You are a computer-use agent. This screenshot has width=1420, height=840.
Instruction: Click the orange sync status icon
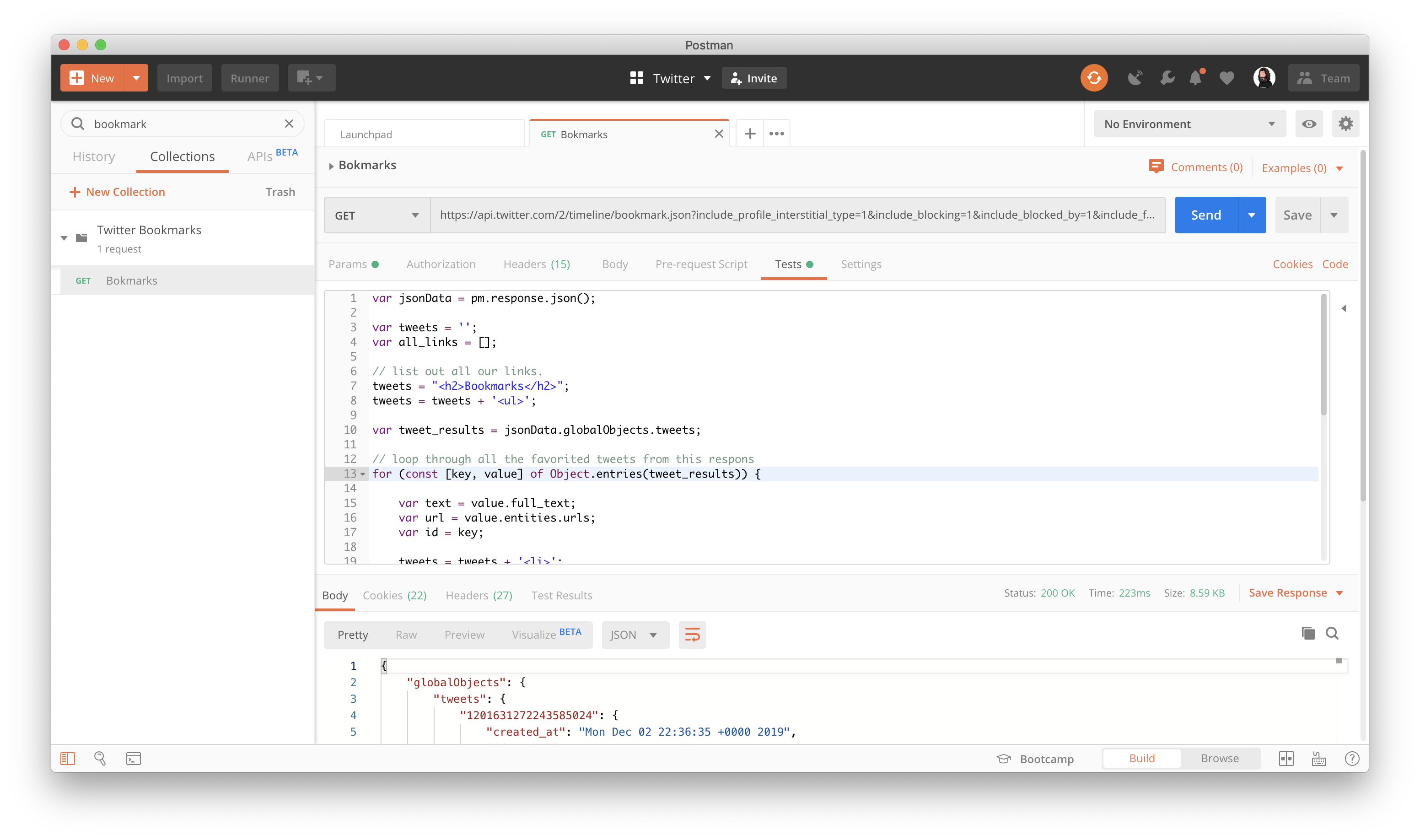pyautogui.click(x=1093, y=78)
